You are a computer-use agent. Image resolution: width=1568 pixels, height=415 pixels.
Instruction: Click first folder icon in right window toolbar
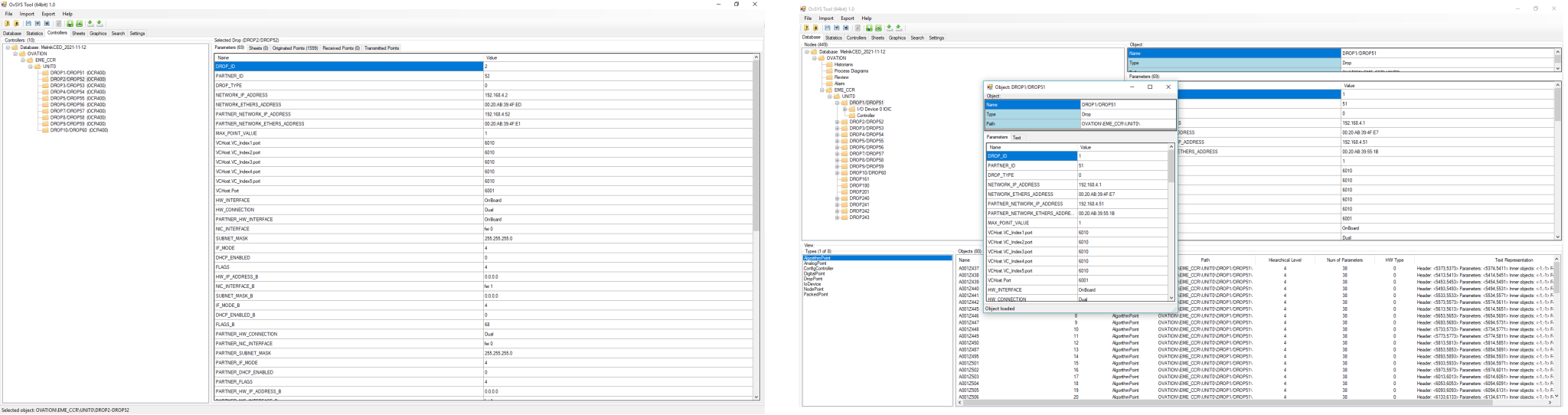pos(806,28)
